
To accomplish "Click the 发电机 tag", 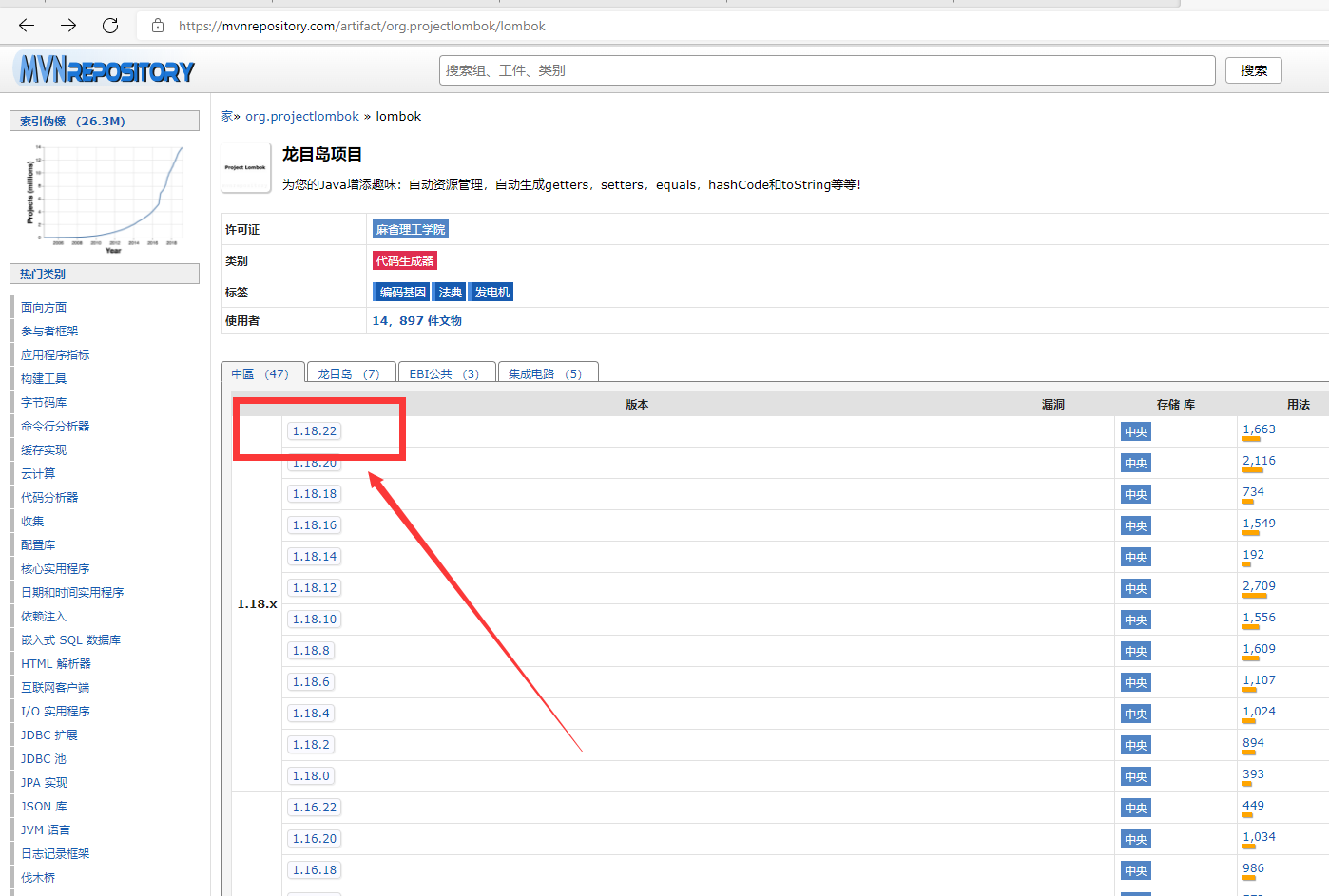I will point(492,292).
